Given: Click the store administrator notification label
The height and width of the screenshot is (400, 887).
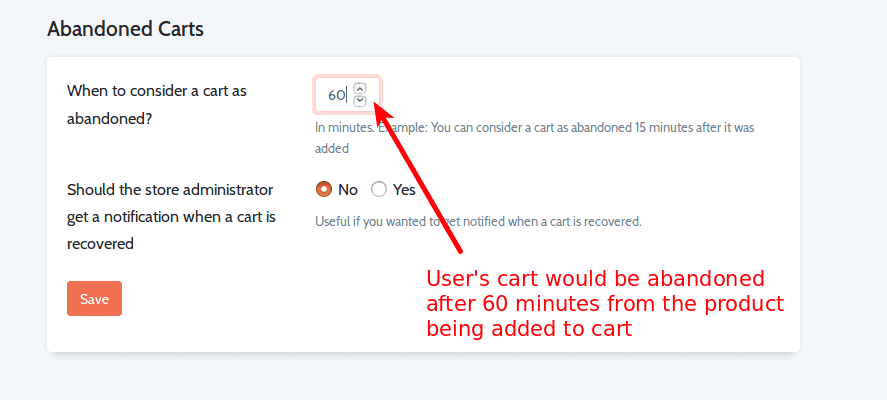Looking at the screenshot, I should pos(171,217).
